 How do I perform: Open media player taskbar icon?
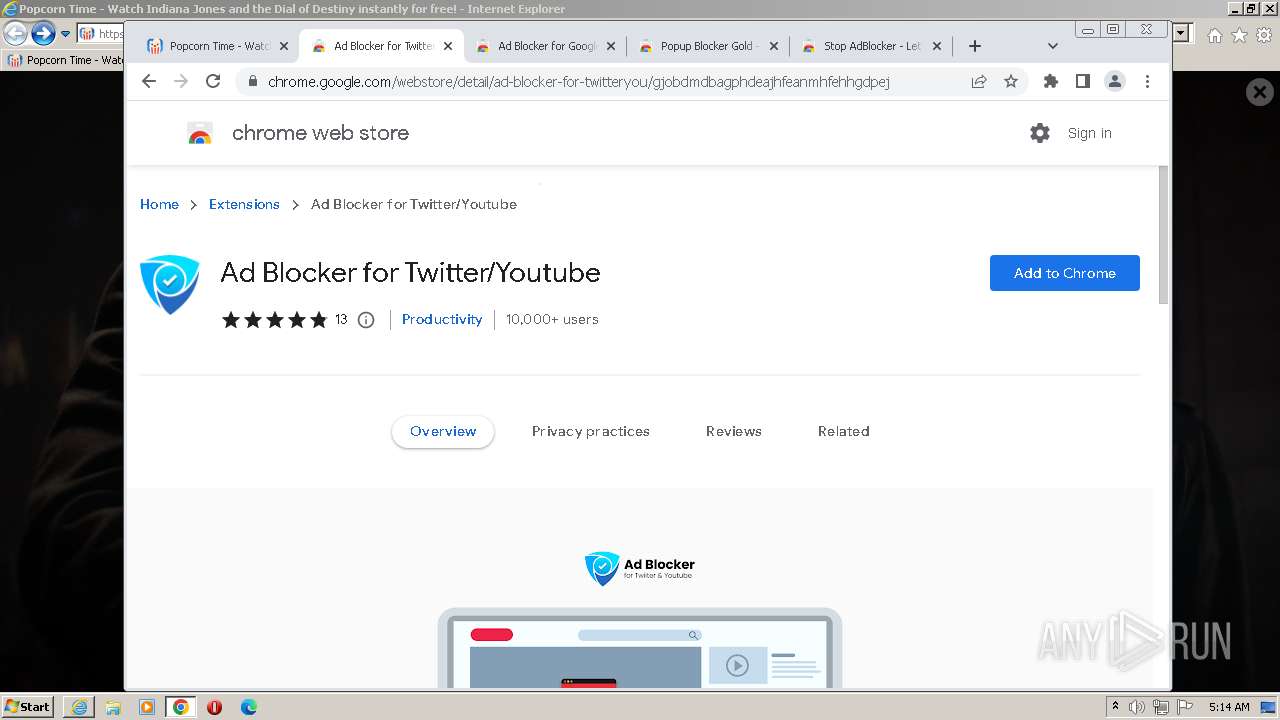point(147,707)
